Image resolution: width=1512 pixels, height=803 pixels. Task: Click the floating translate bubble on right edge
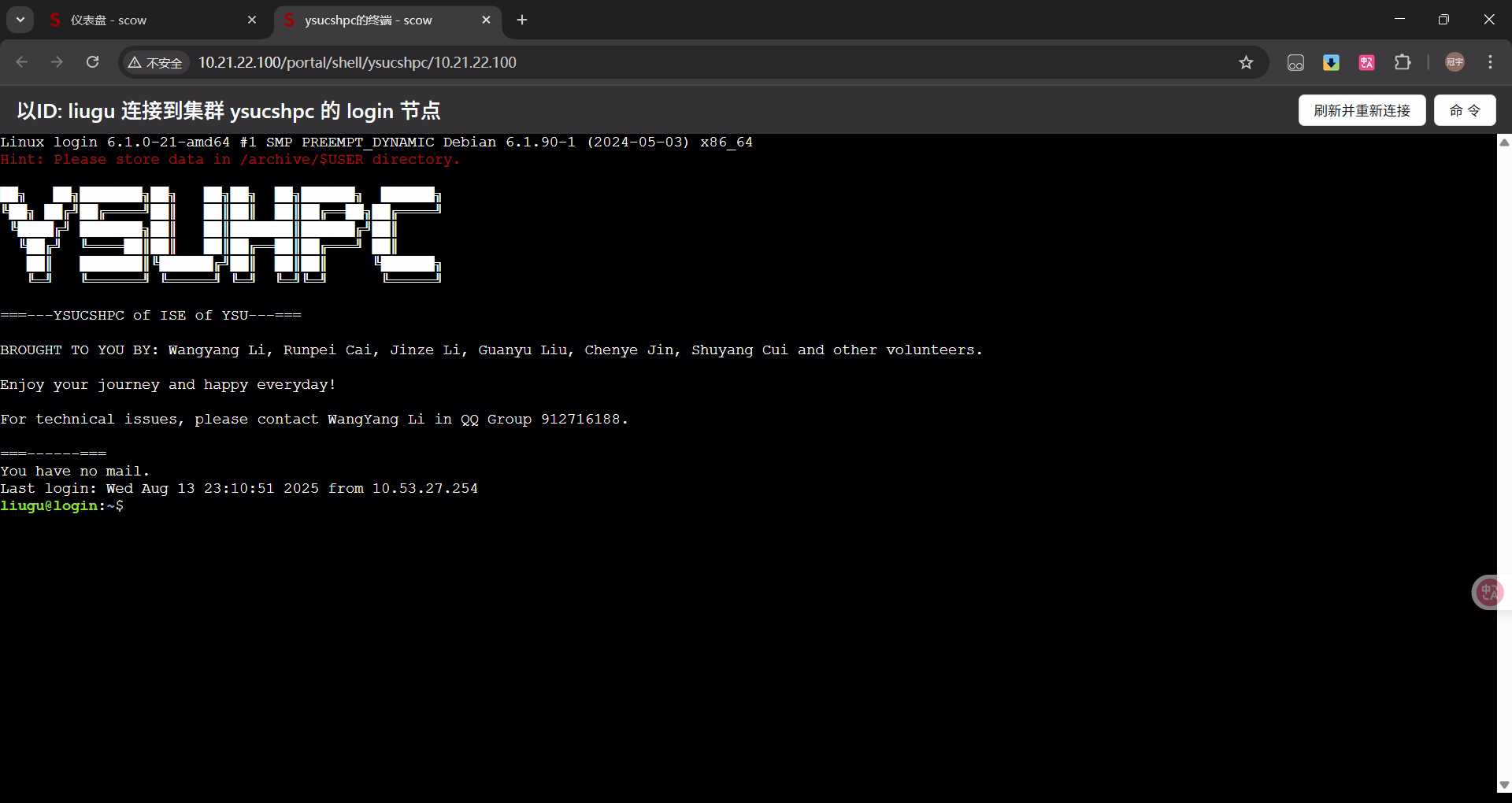tap(1488, 592)
